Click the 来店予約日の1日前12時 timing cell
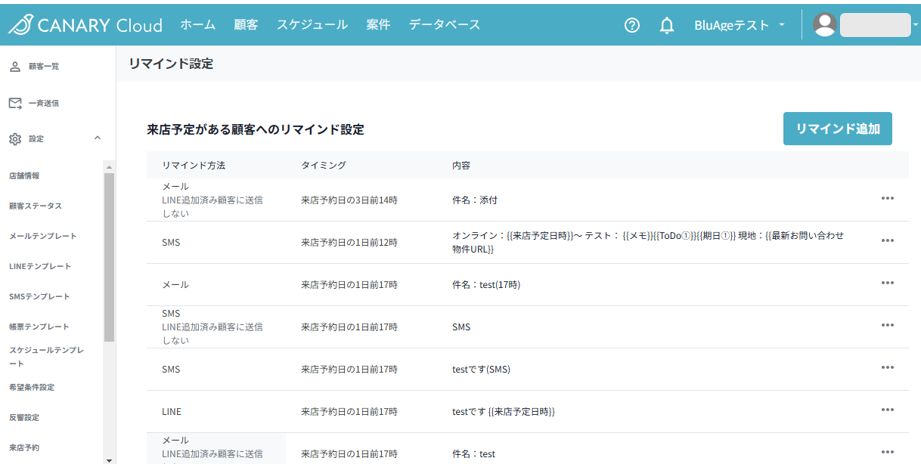This screenshot has width=921, height=466. pyautogui.click(x=349, y=243)
